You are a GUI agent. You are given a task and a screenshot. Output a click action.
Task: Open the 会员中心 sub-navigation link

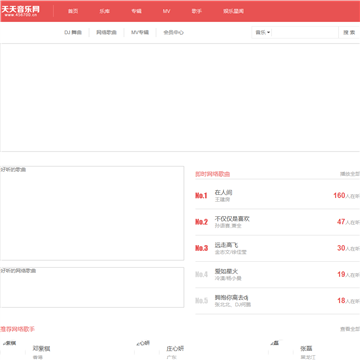click(x=173, y=32)
